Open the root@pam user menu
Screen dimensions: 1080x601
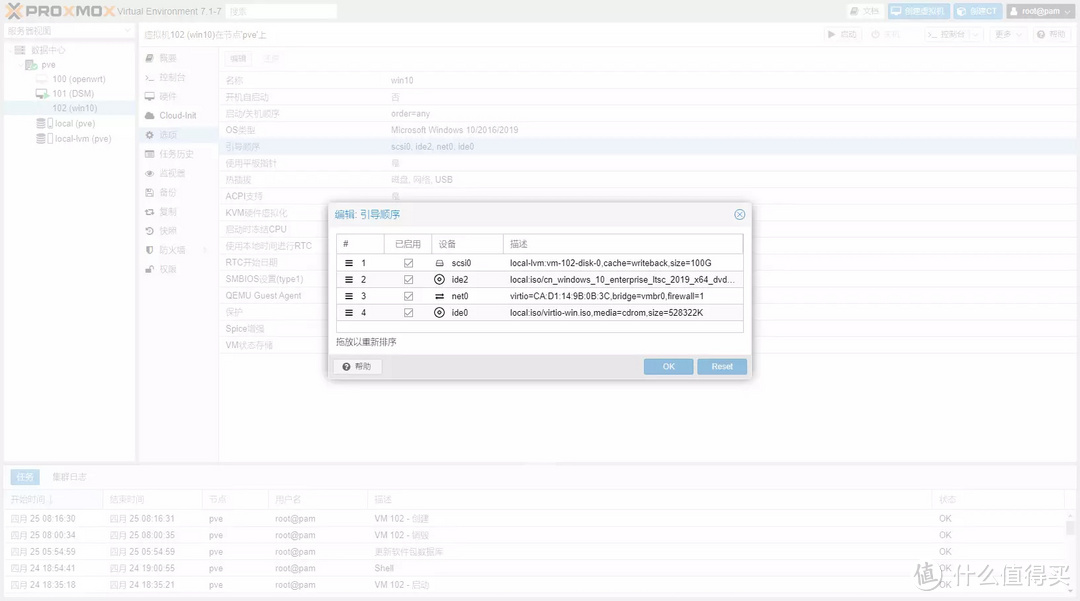point(1040,11)
